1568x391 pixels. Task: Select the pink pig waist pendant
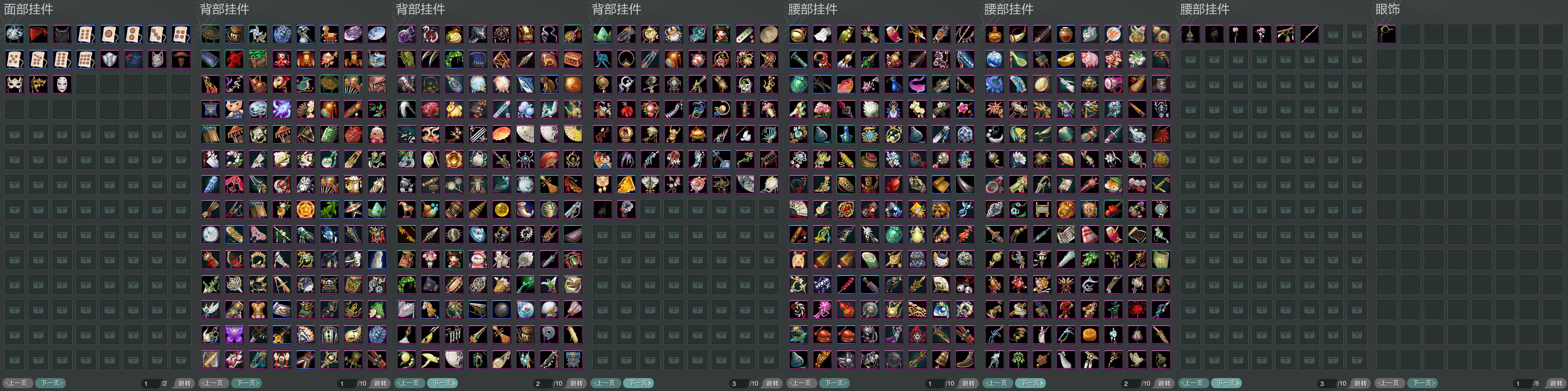pos(1090,59)
